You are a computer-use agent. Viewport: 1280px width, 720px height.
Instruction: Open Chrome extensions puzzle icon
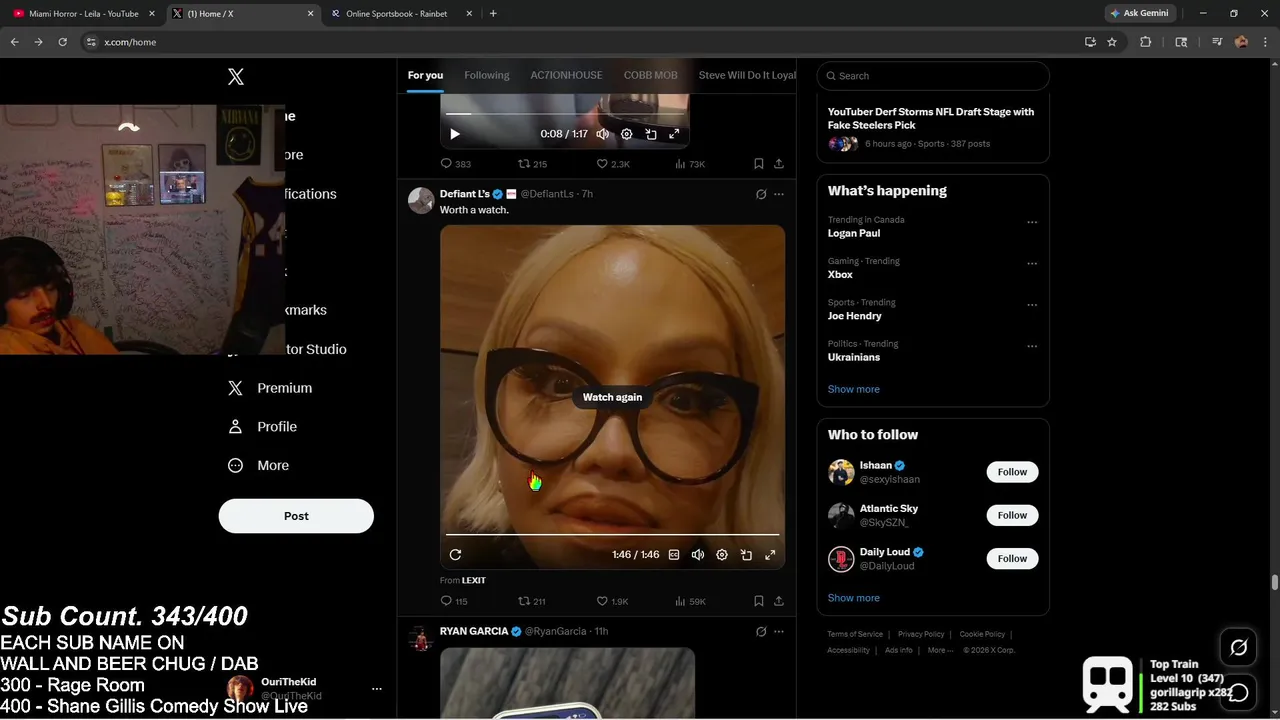click(1146, 42)
